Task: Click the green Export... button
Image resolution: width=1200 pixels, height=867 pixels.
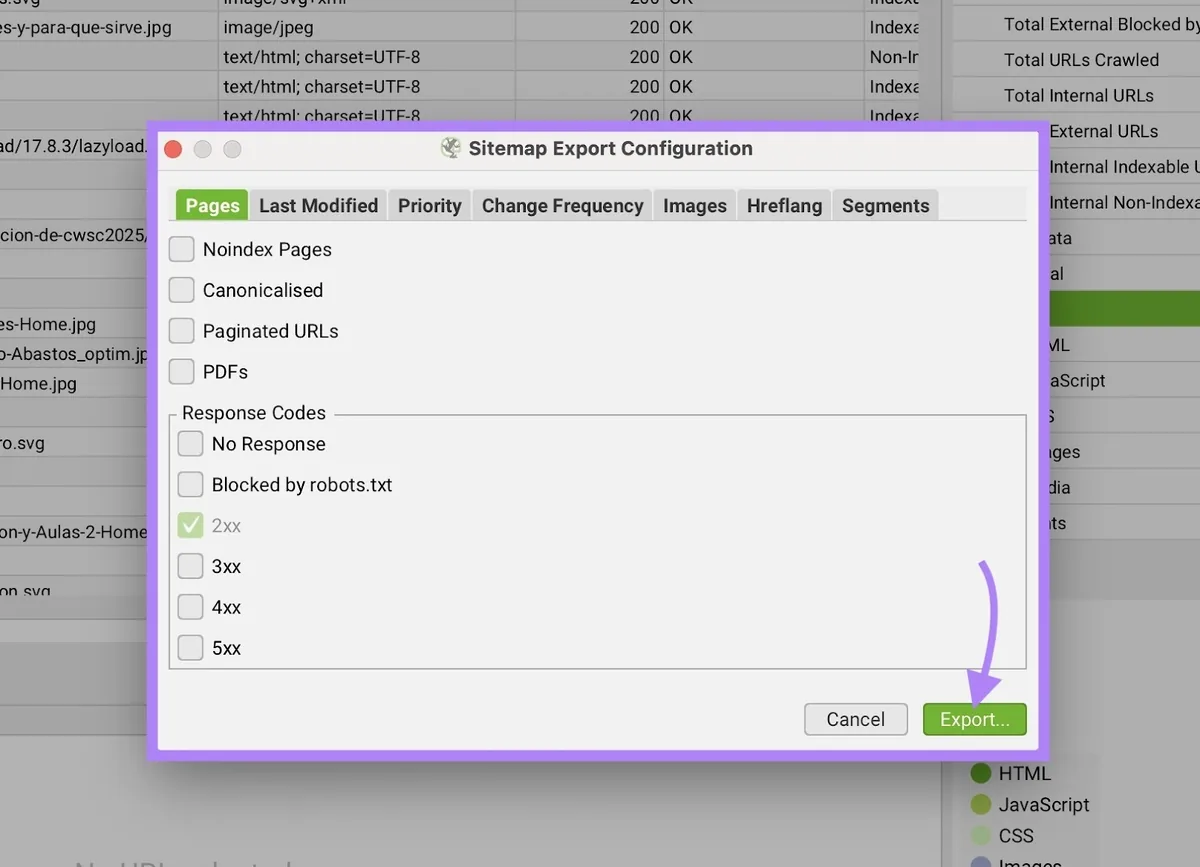Action: [x=975, y=719]
